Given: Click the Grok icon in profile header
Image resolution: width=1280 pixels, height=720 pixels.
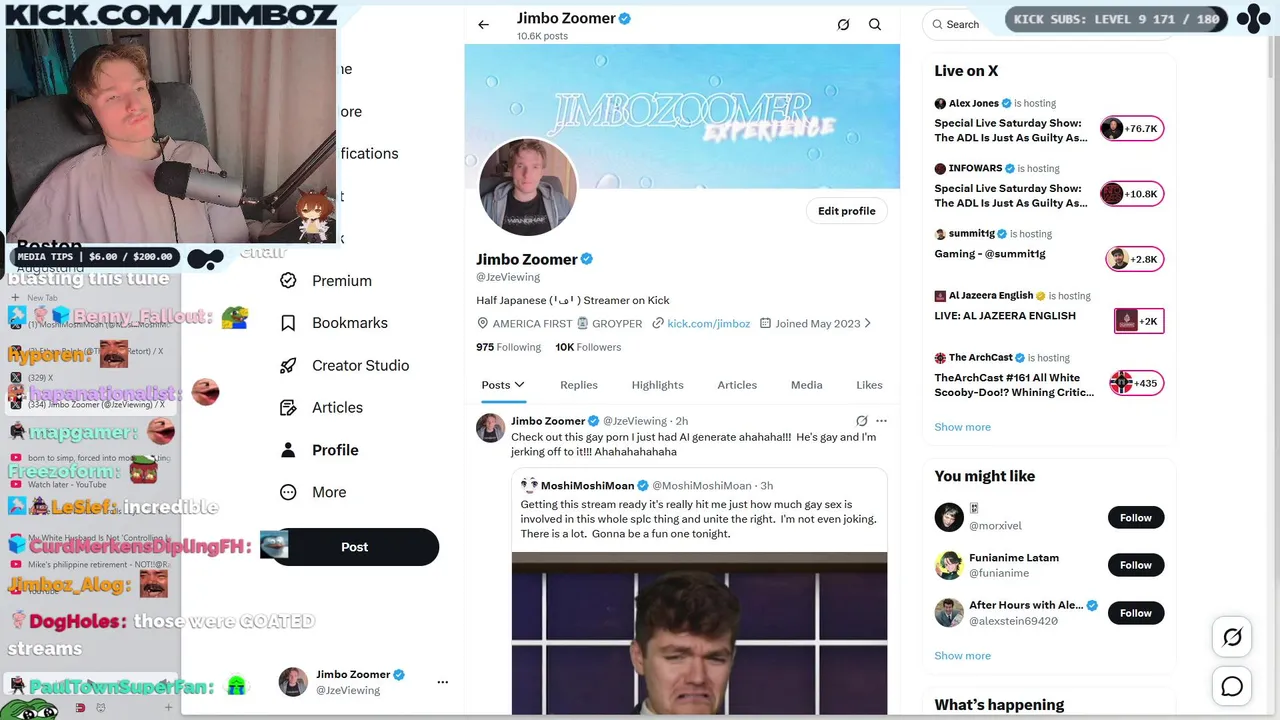Looking at the screenshot, I should (843, 25).
